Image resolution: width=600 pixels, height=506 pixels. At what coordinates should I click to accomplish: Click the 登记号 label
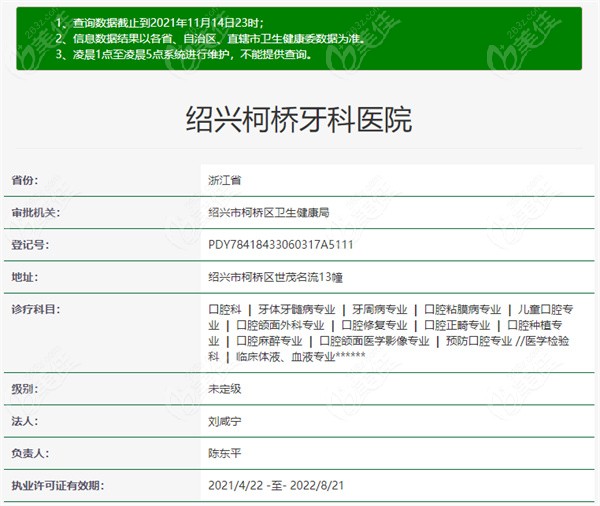click(30, 245)
